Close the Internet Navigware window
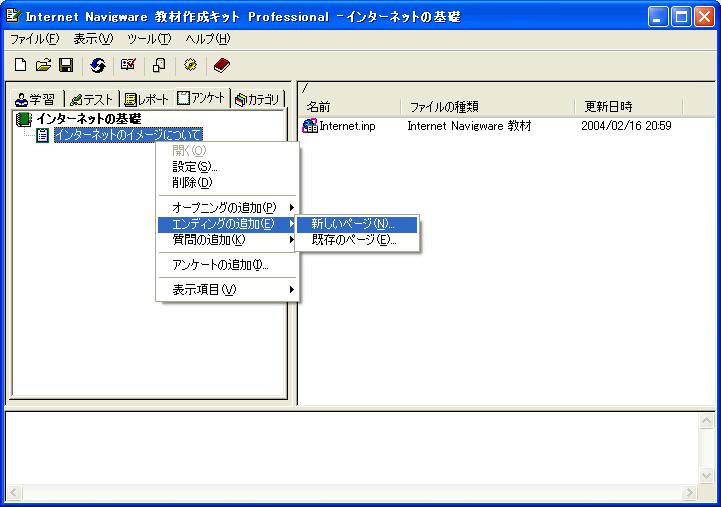The height and width of the screenshot is (507, 721). (704, 17)
